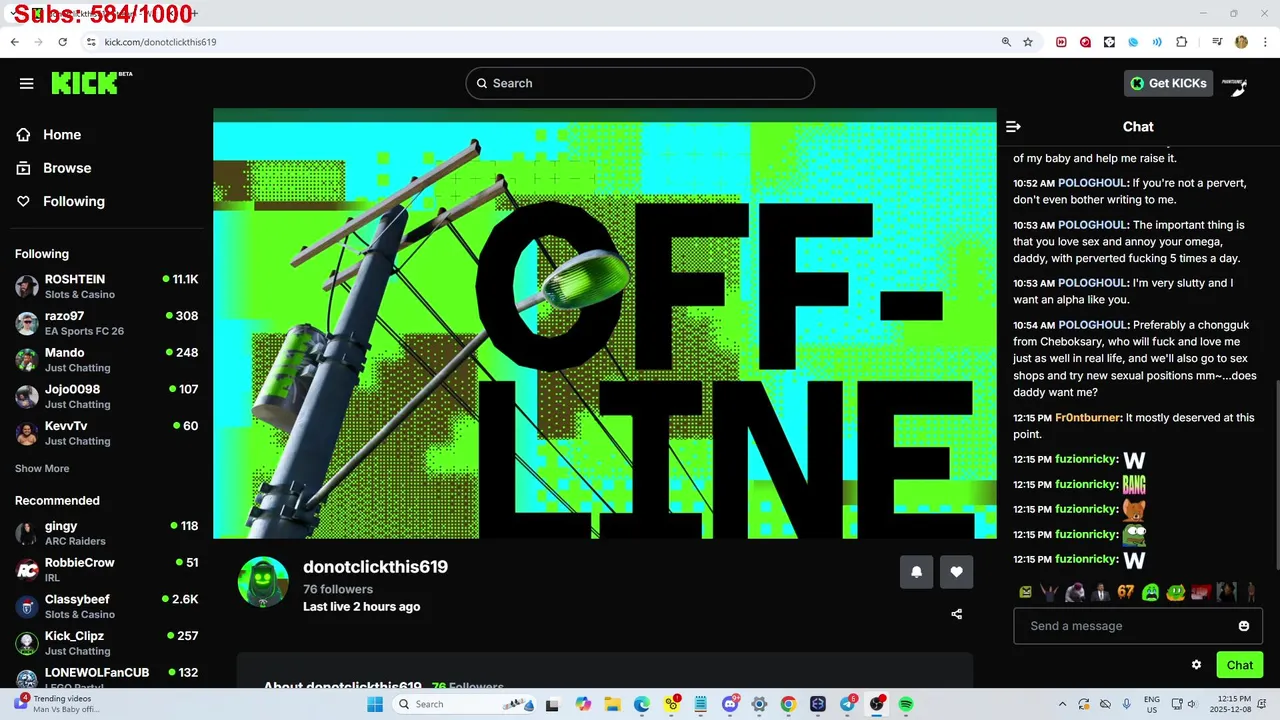Click the zoom magnifier icon in address bar

point(1006,42)
